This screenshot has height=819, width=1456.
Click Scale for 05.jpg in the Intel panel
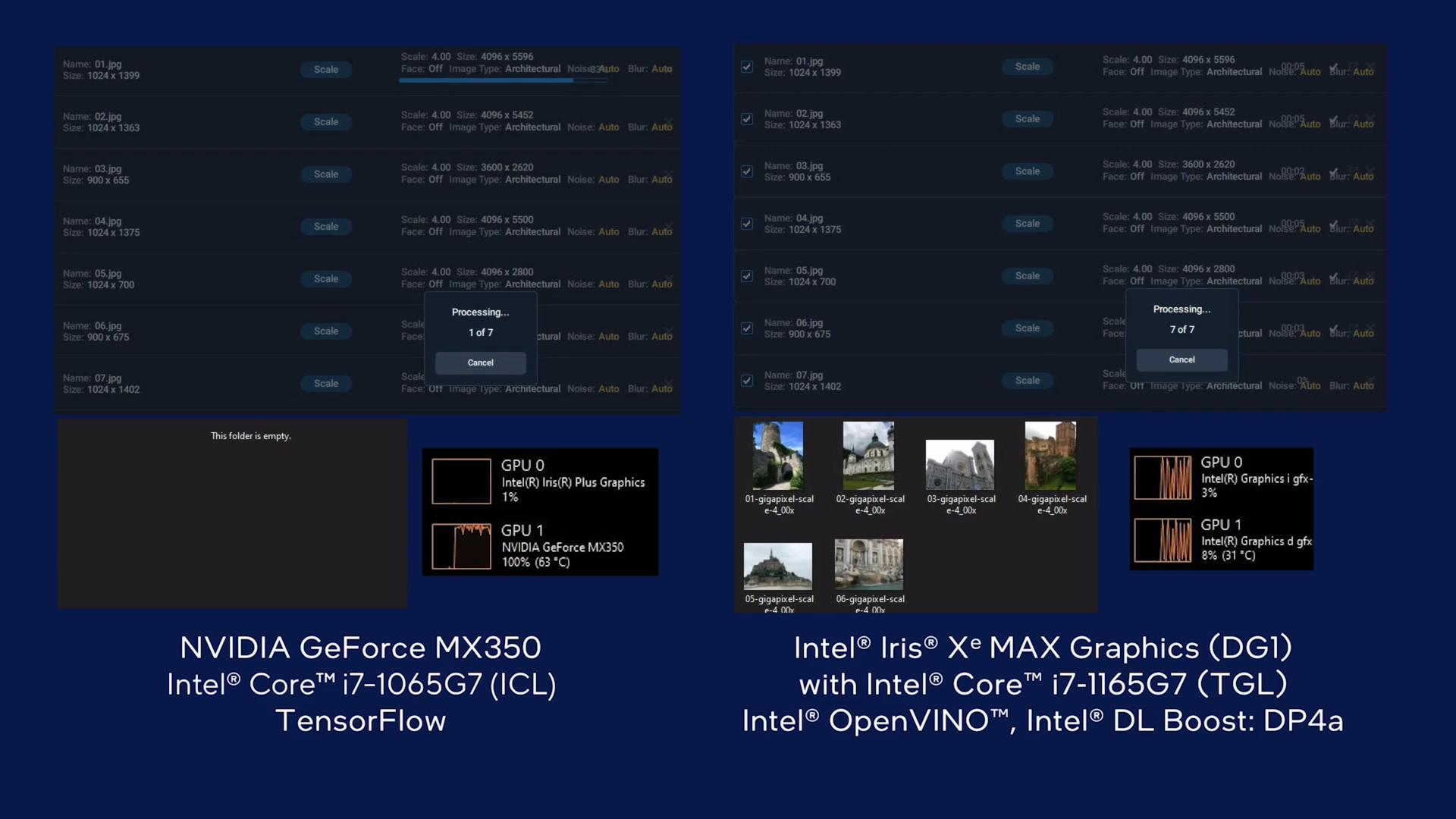point(1028,275)
